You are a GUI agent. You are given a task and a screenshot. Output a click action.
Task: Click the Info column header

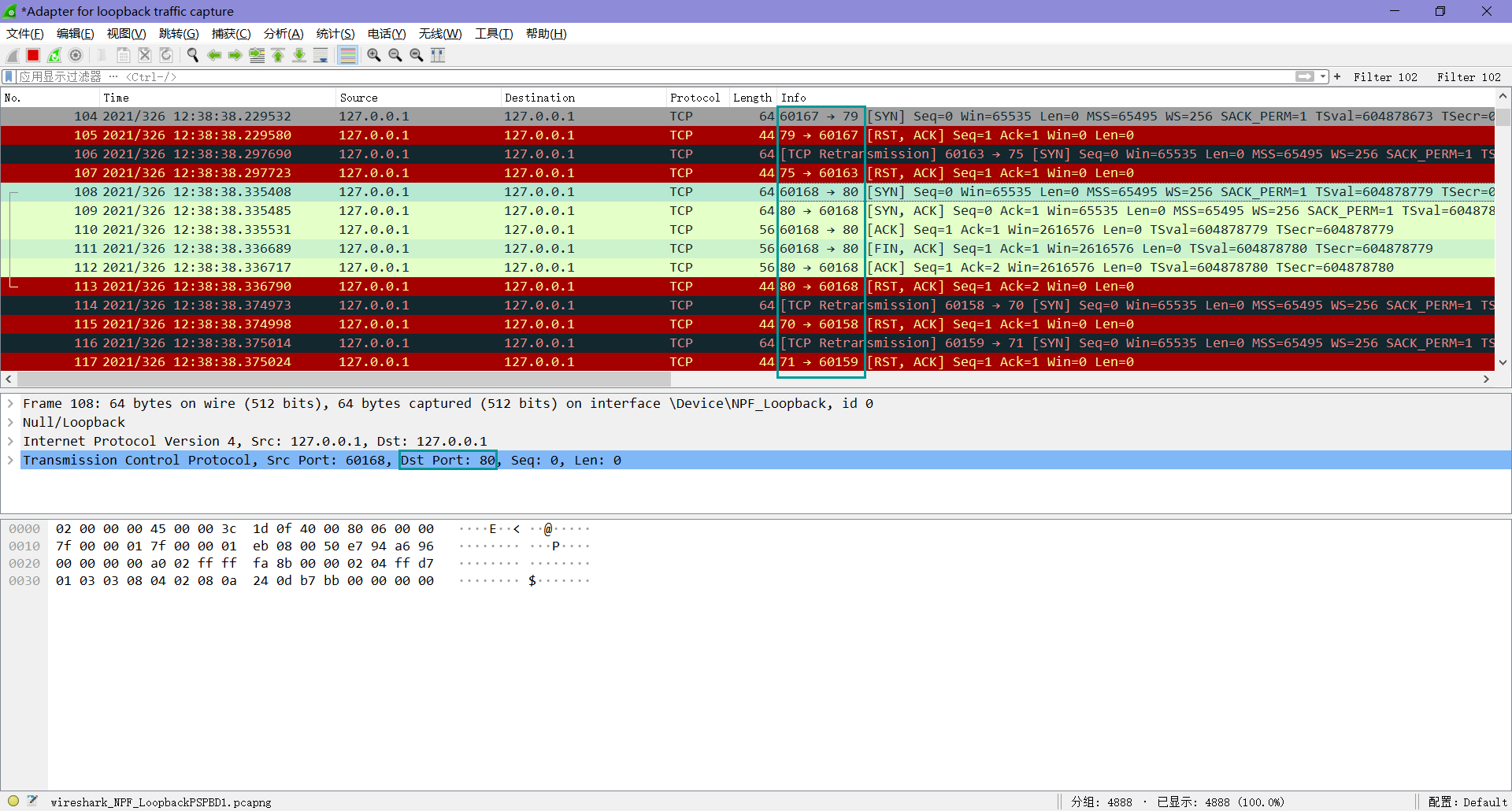(1136, 98)
